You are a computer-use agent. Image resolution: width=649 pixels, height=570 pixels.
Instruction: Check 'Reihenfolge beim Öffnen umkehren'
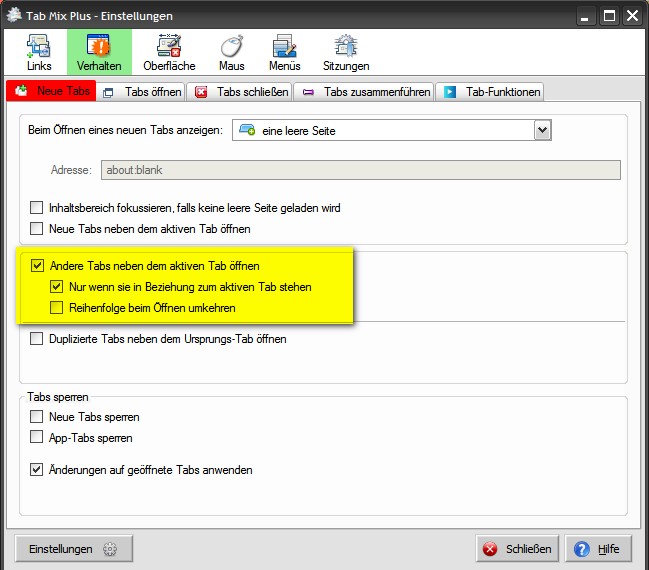pyautogui.click(x=56, y=308)
